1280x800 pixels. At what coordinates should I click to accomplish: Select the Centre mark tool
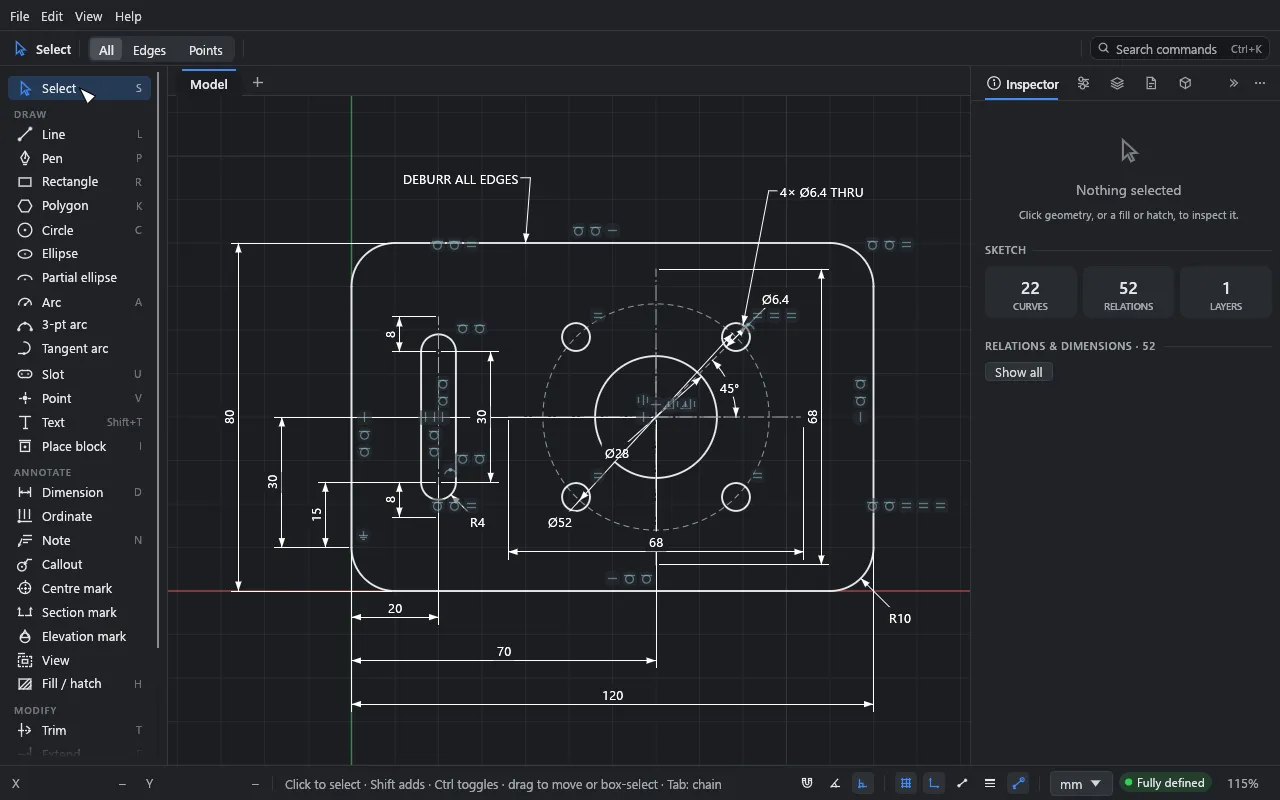[x=80, y=588]
